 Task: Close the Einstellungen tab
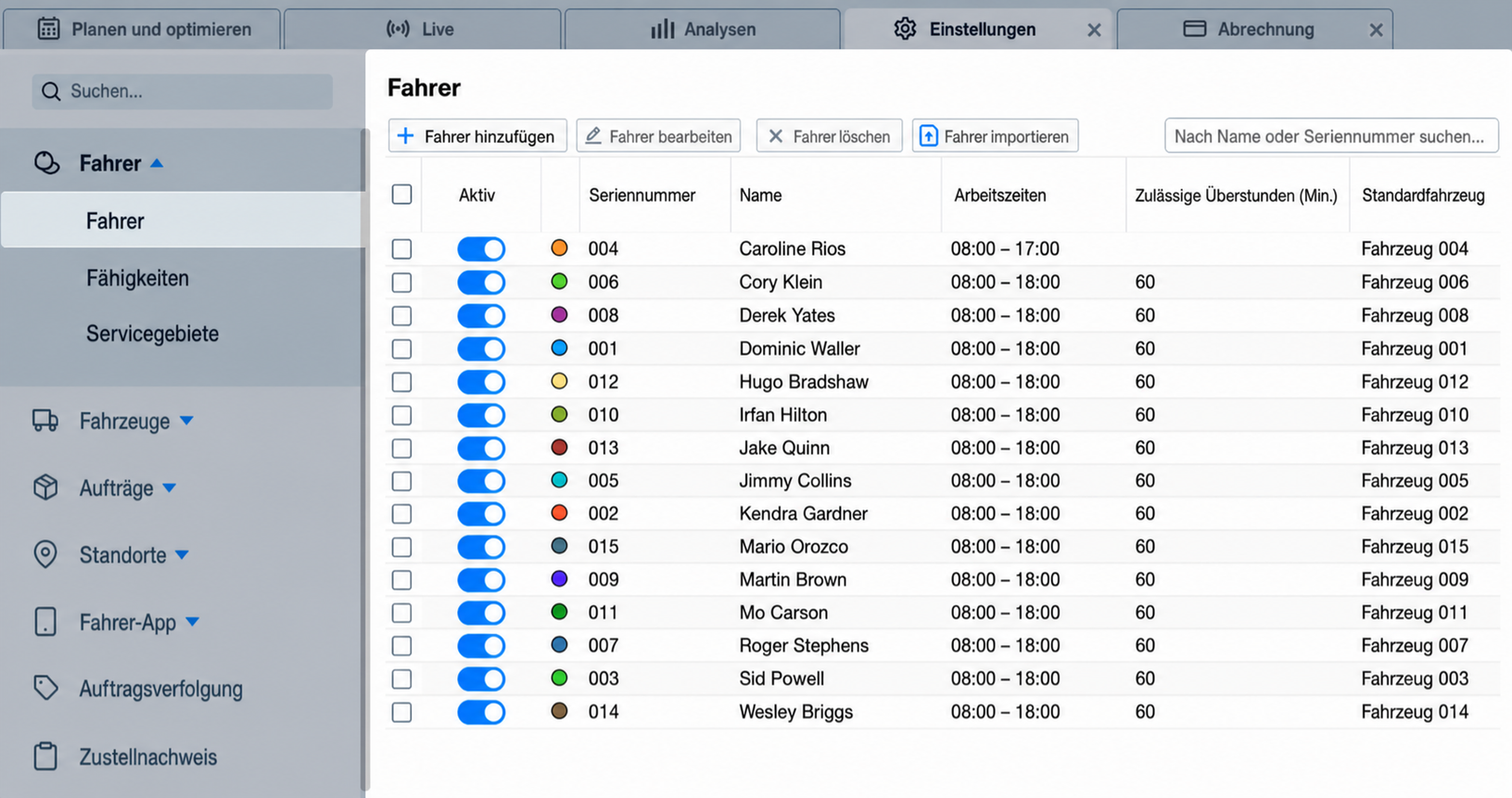(x=1094, y=30)
